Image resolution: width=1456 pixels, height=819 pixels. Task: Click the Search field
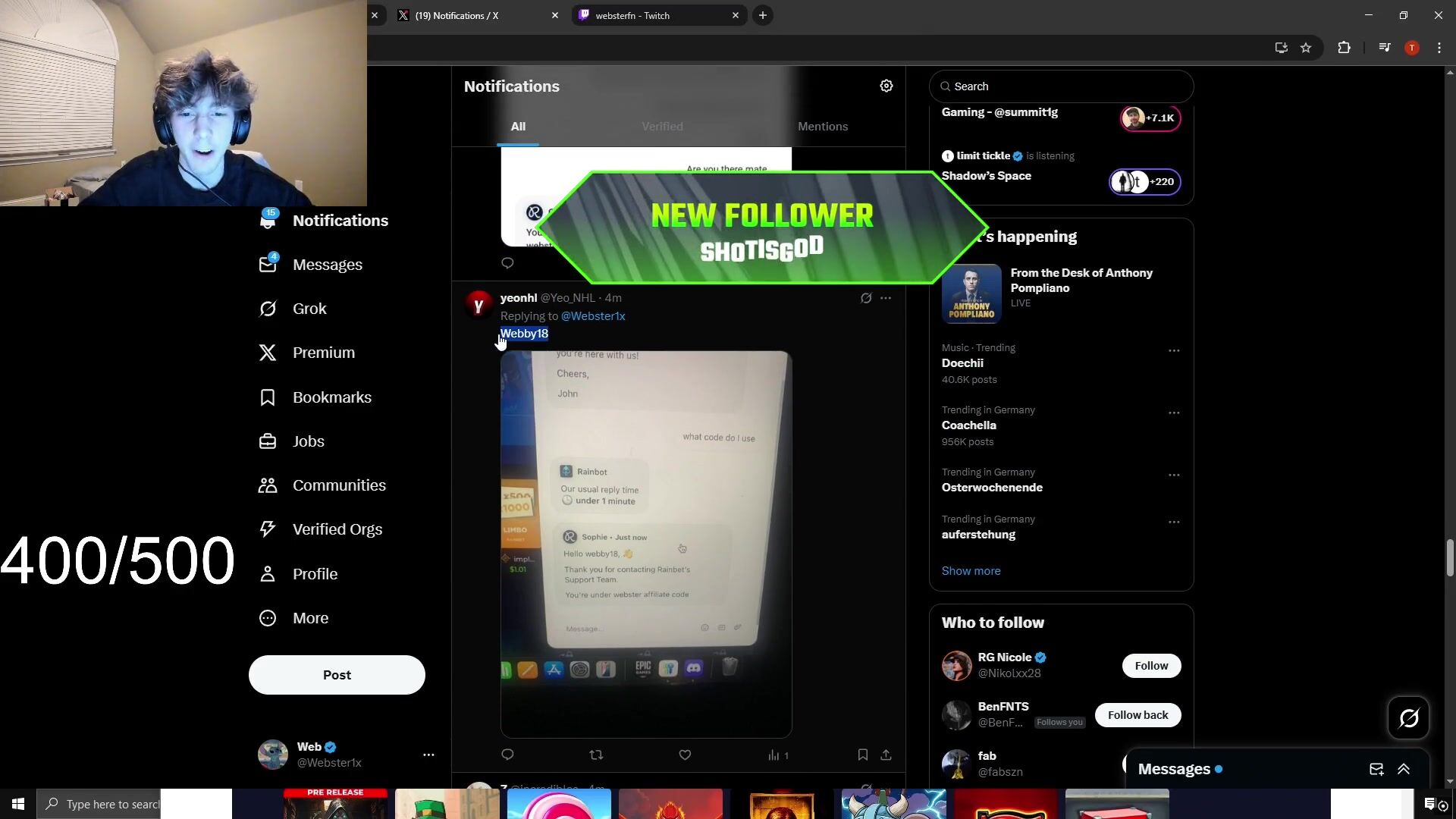point(1061,86)
